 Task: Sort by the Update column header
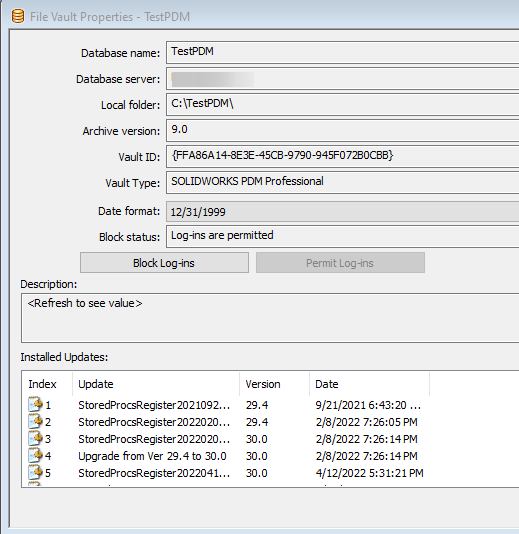156,384
